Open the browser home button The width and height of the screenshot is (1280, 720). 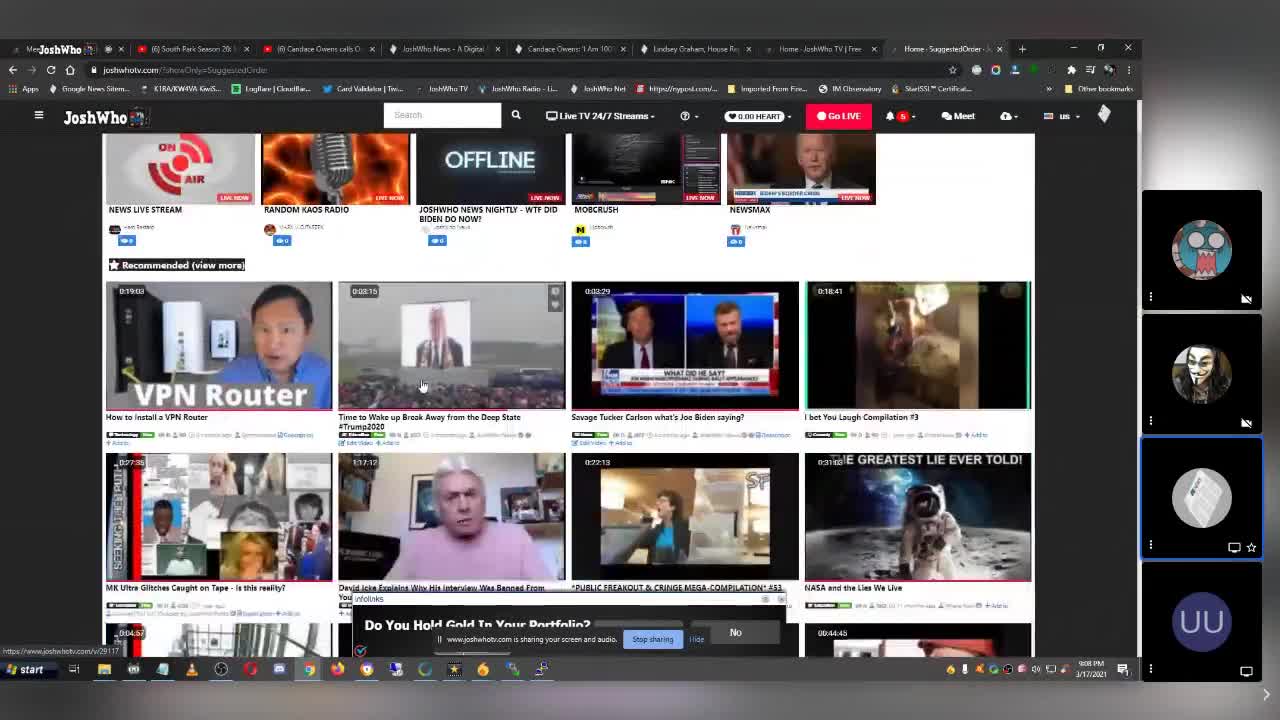point(70,70)
